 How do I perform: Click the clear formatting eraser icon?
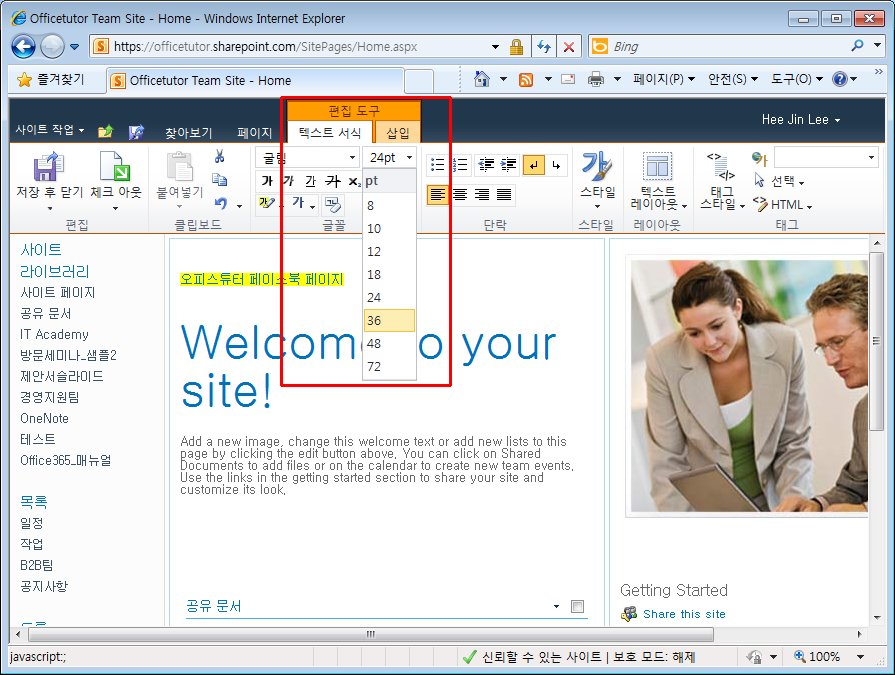[x=333, y=204]
